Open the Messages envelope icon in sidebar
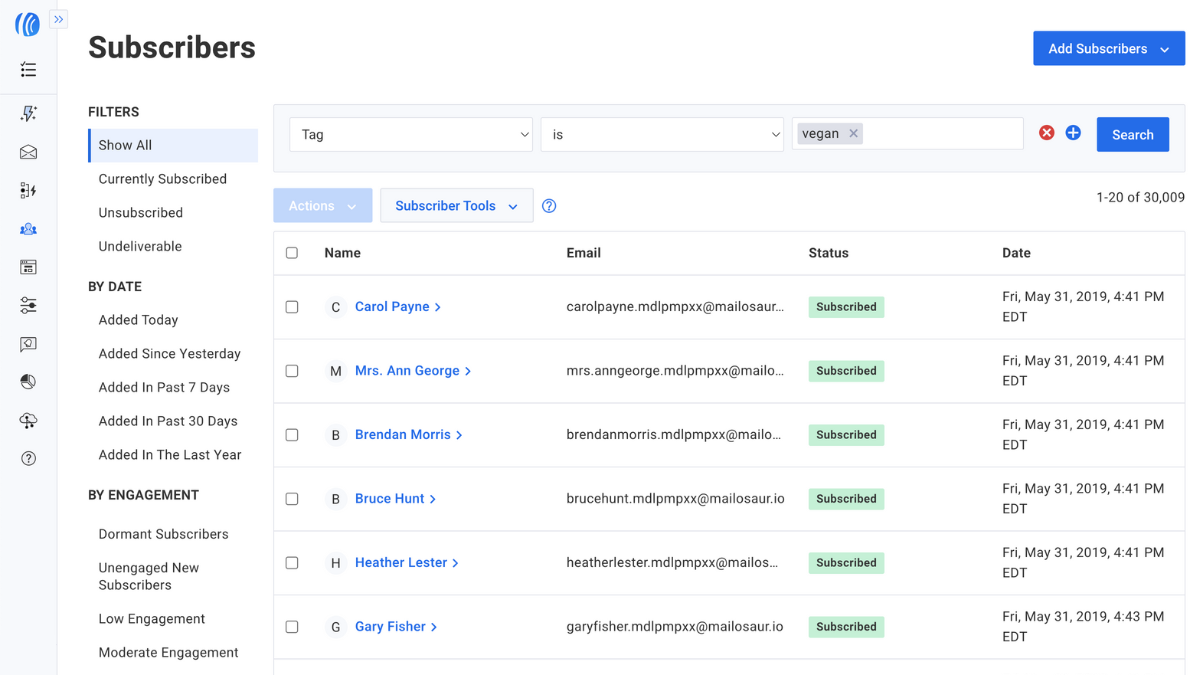 click(x=28, y=152)
